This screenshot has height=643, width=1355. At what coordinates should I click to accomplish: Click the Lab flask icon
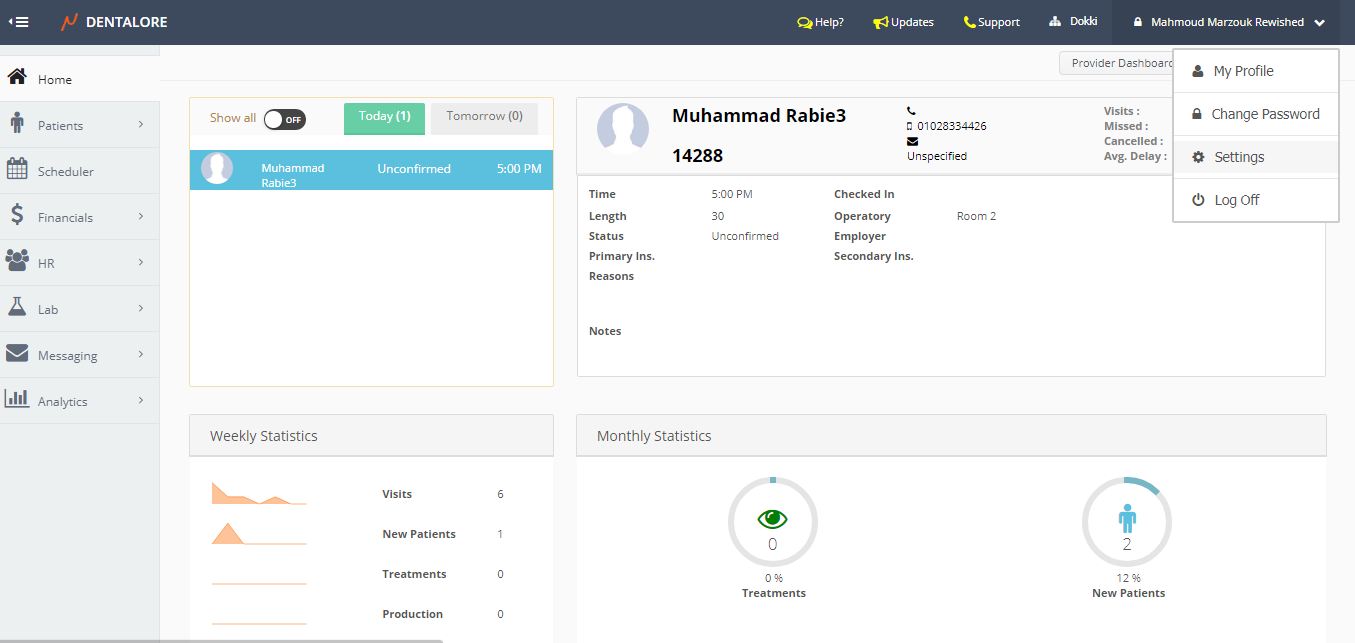(x=17, y=308)
